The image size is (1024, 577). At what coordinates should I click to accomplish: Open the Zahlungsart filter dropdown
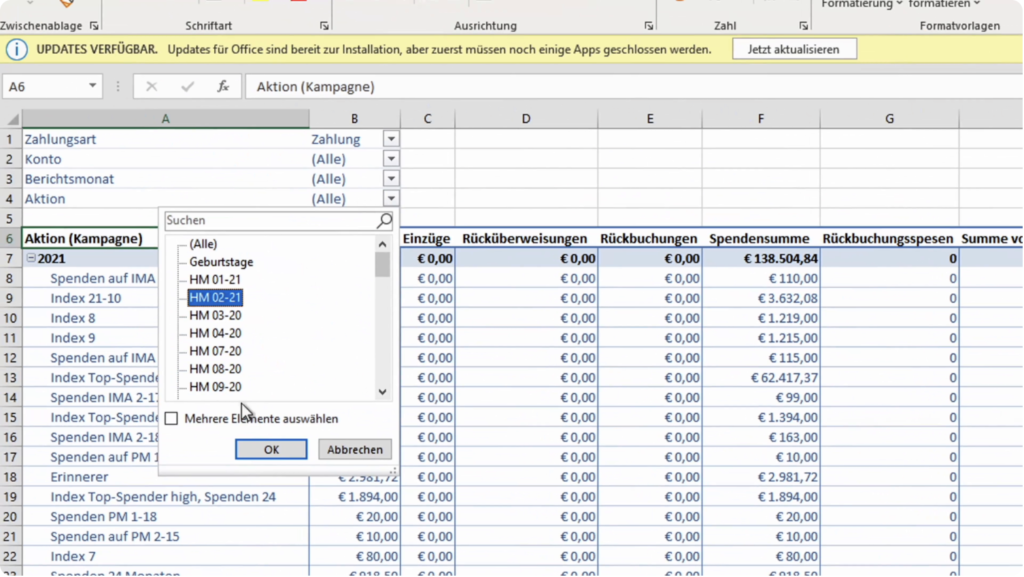pyautogui.click(x=391, y=139)
